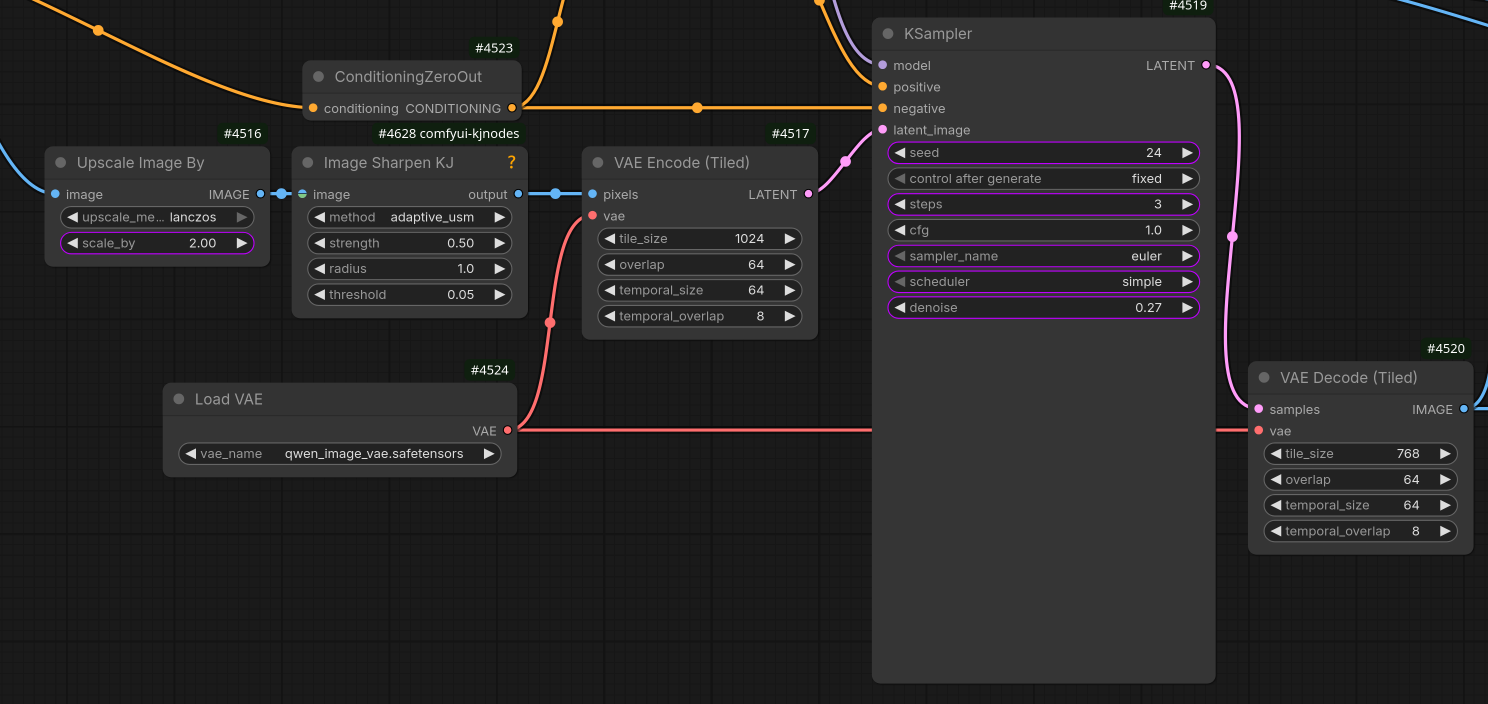Click VAE Decode samples input socket
The image size is (1488, 704).
pos(1258,409)
